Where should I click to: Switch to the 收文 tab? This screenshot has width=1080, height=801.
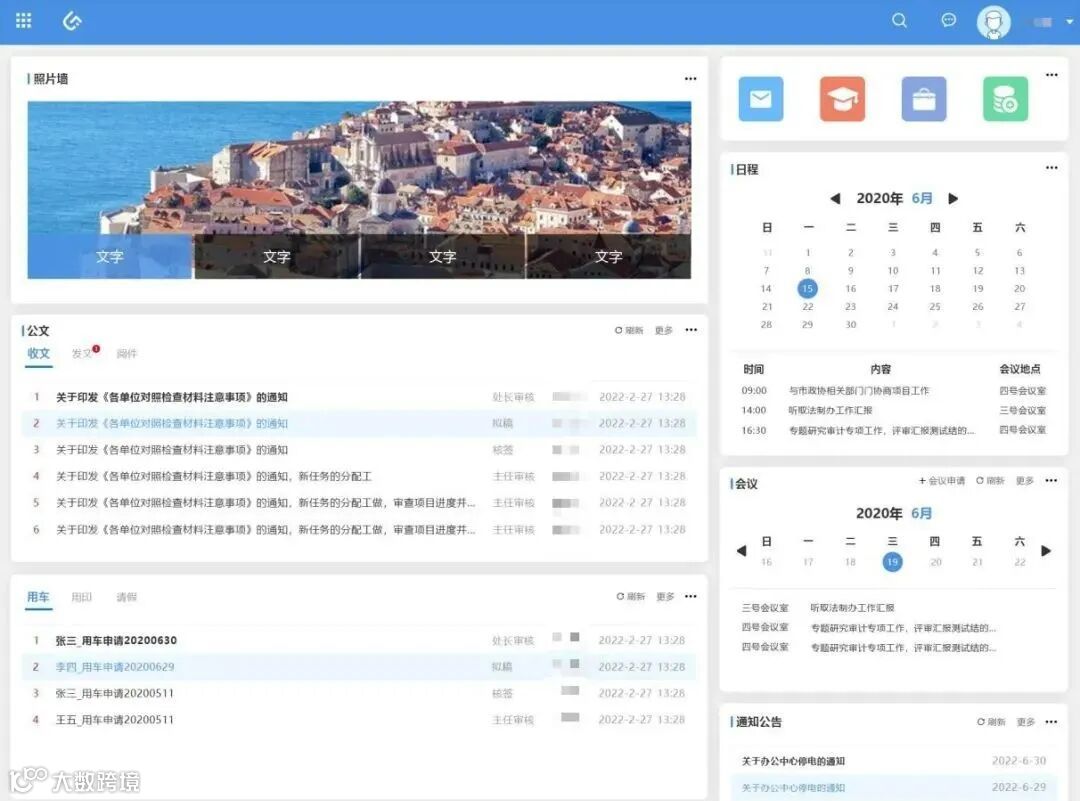(39, 353)
